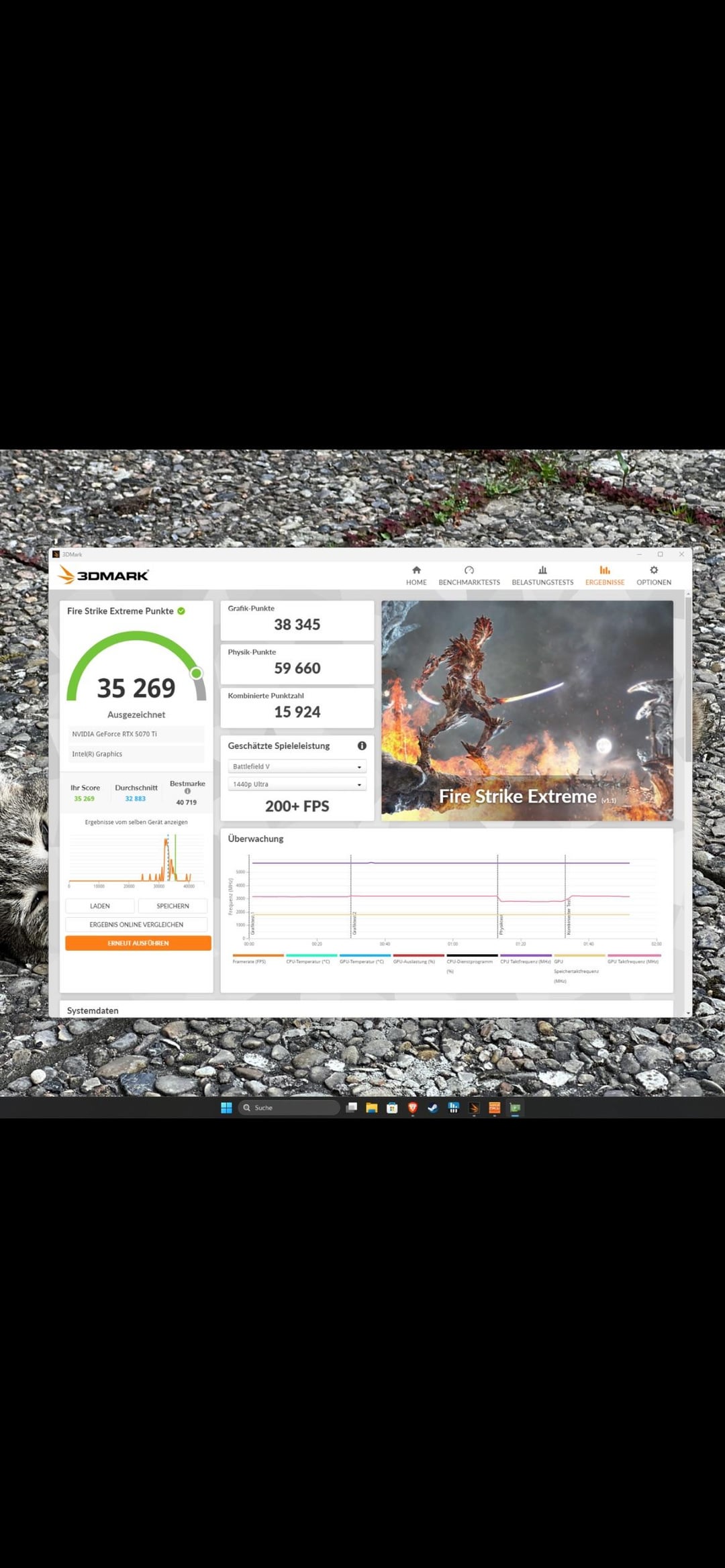Click the Bestmarke value 40 719
725x1568 pixels.
187,802
